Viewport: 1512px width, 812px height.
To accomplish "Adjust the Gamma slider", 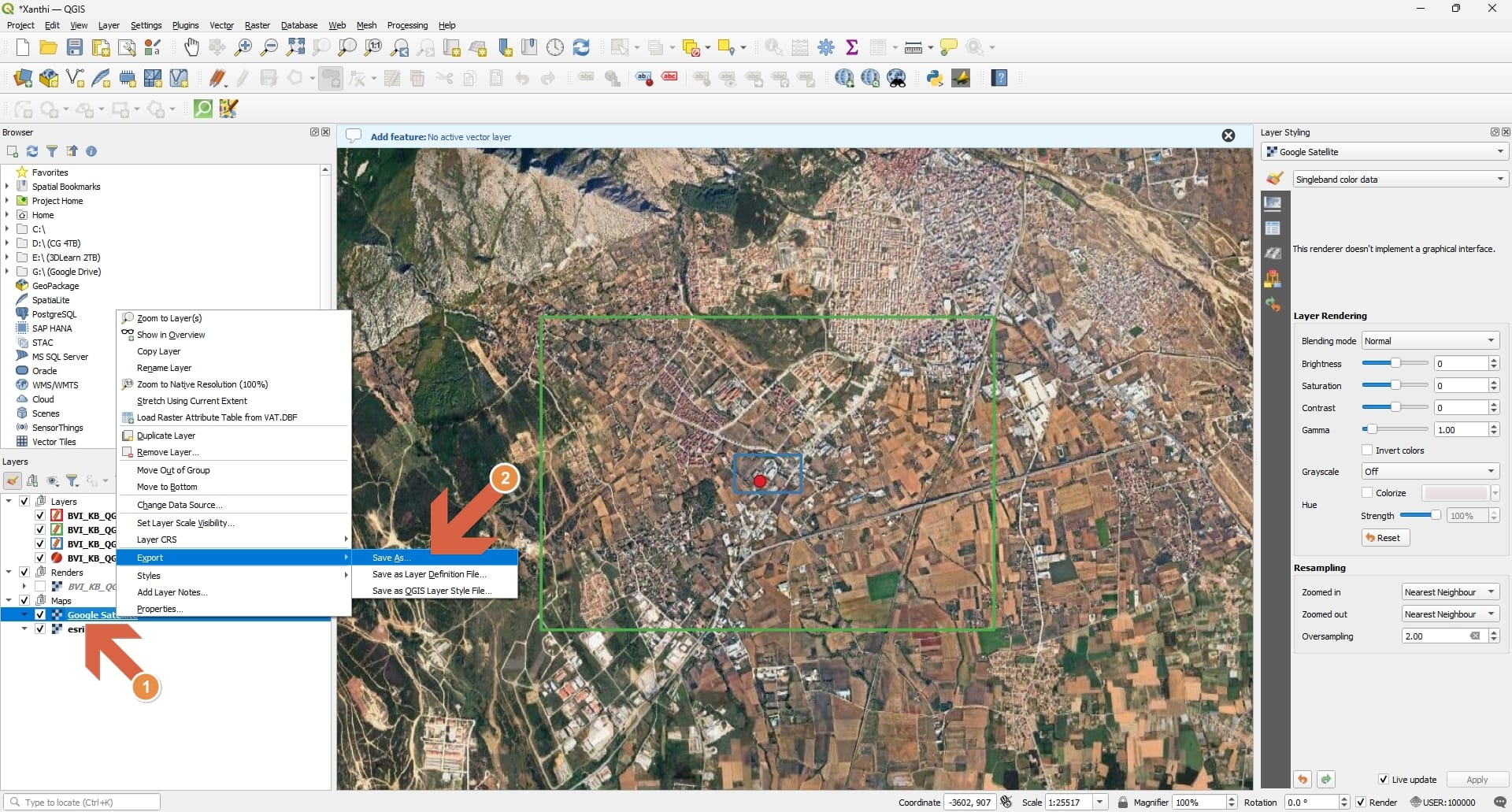I will [x=1395, y=429].
